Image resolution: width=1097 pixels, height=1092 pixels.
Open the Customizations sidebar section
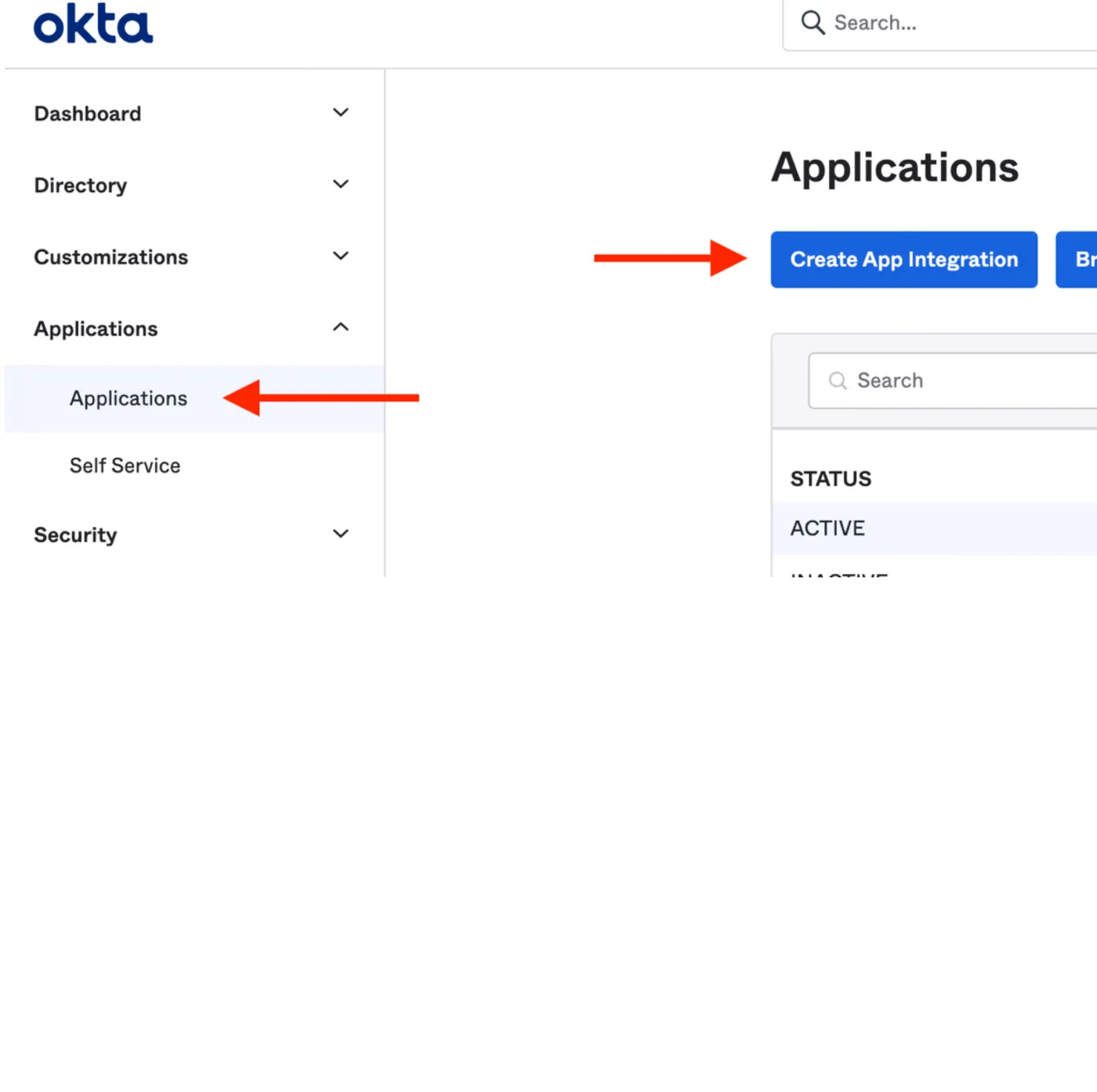click(x=110, y=257)
